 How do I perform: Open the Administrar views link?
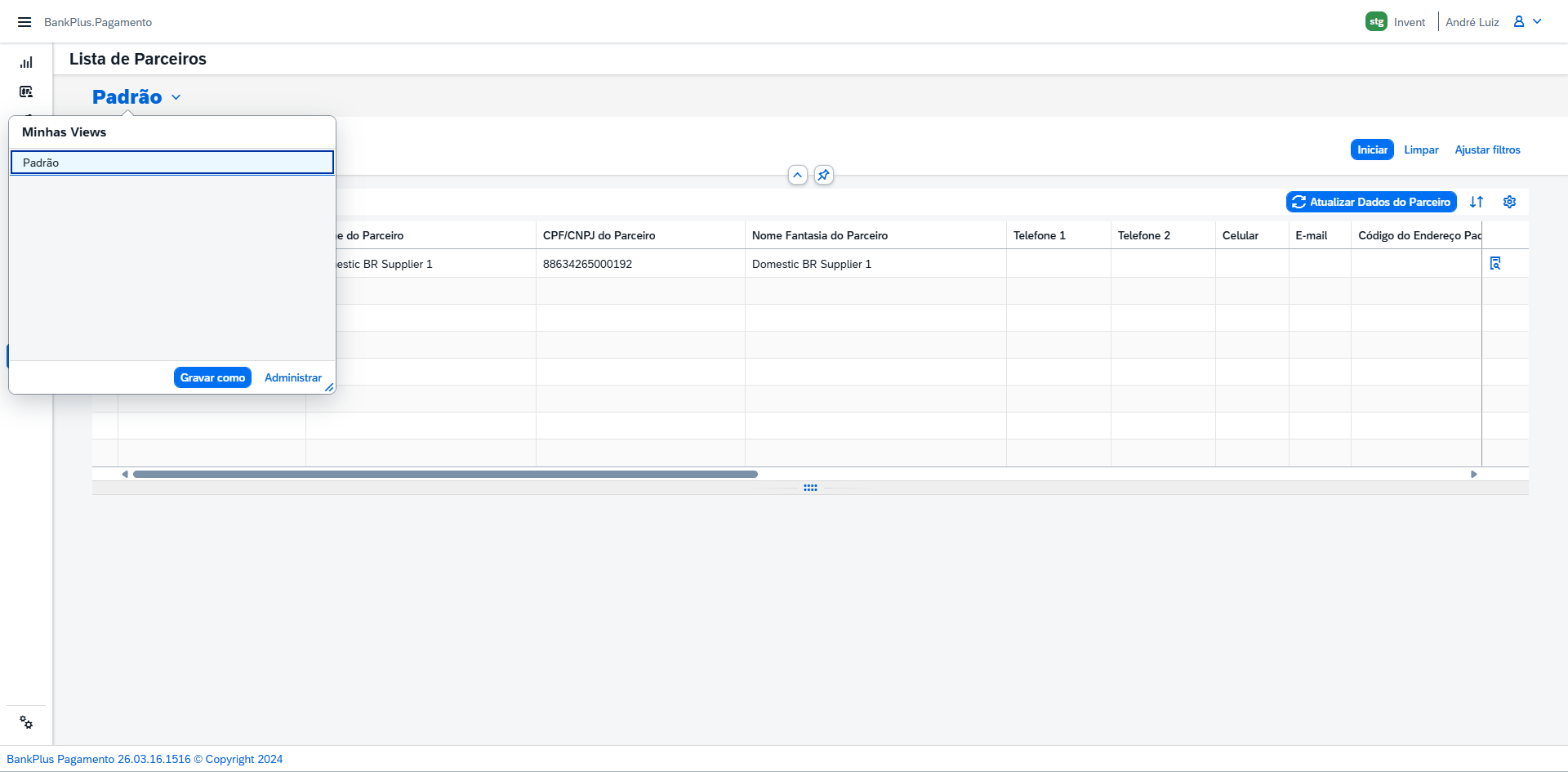pos(293,378)
